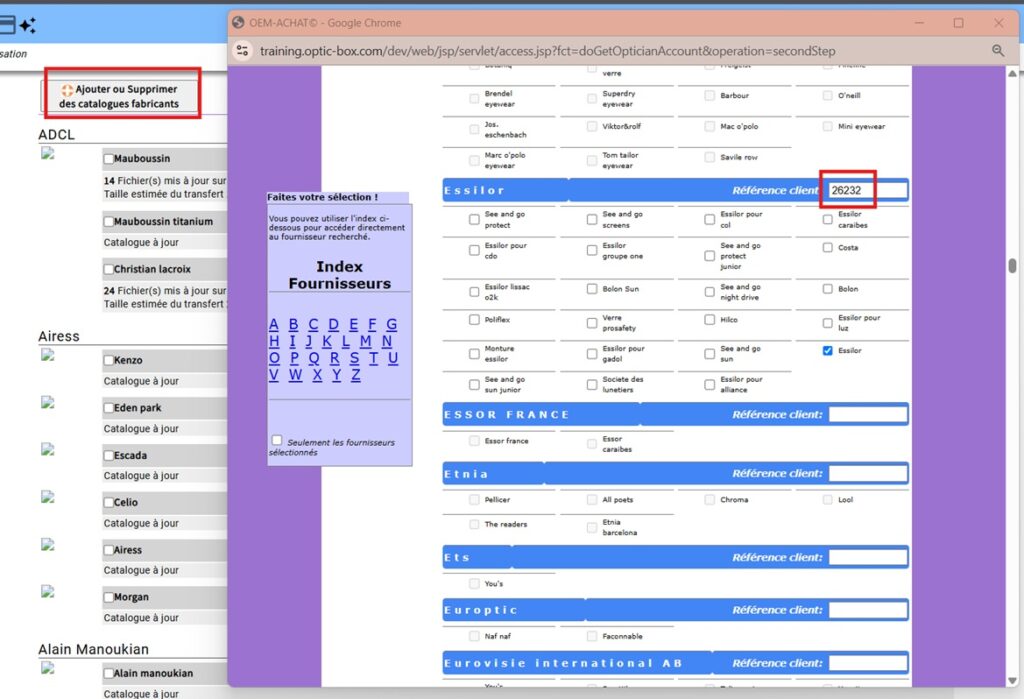Click Ajouter ou Supprimer des catalogues fabricants
The height and width of the screenshot is (699, 1024).
click(120, 96)
